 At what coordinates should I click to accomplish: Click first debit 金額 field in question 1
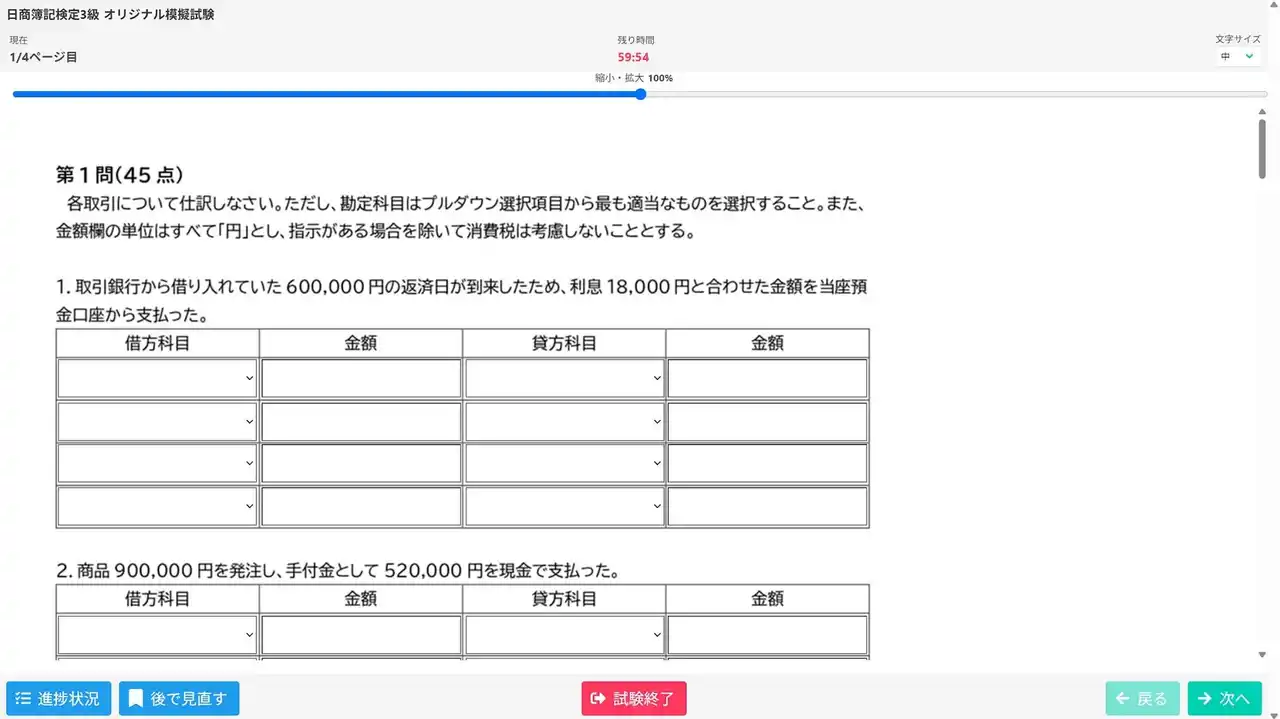tap(361, 379)
